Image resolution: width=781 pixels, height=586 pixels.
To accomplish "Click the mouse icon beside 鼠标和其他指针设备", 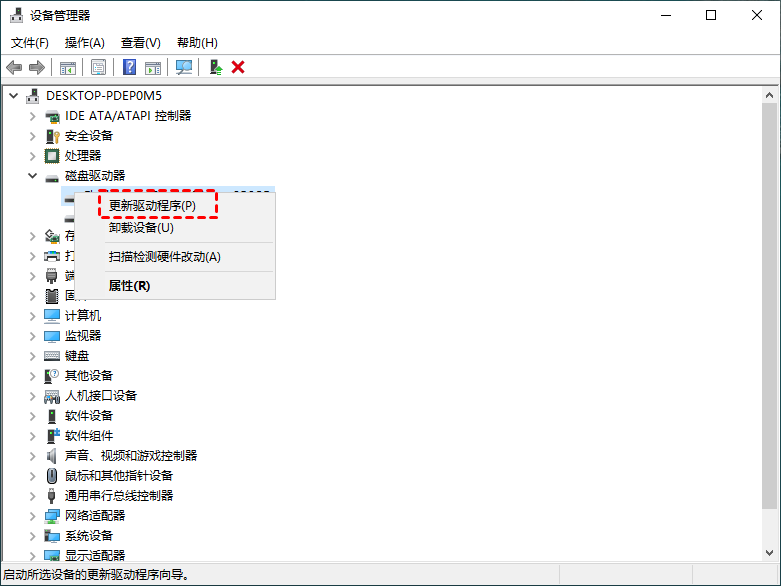I will (52, 476).
